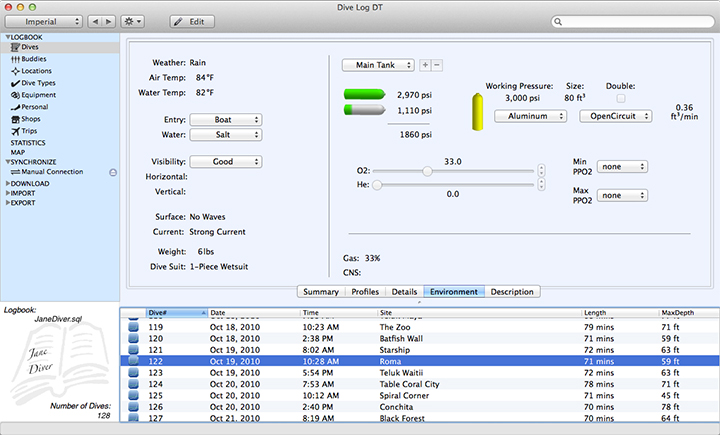Switch to the Description tab

[x=512, y=292]
